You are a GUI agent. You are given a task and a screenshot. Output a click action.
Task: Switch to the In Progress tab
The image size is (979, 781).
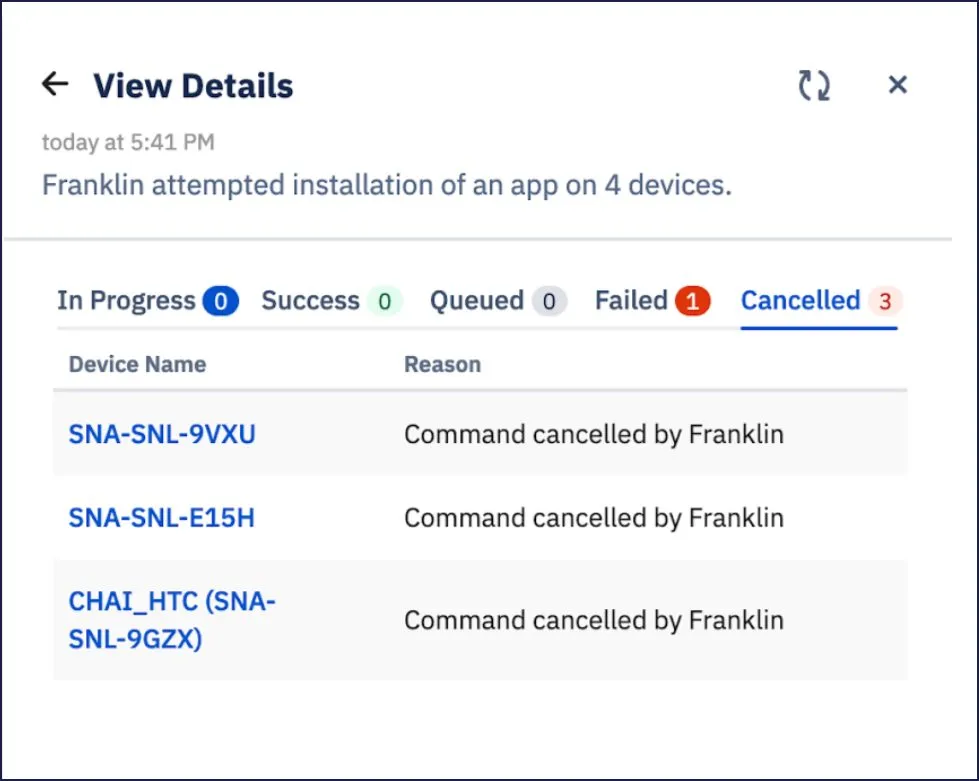[147, 301]
